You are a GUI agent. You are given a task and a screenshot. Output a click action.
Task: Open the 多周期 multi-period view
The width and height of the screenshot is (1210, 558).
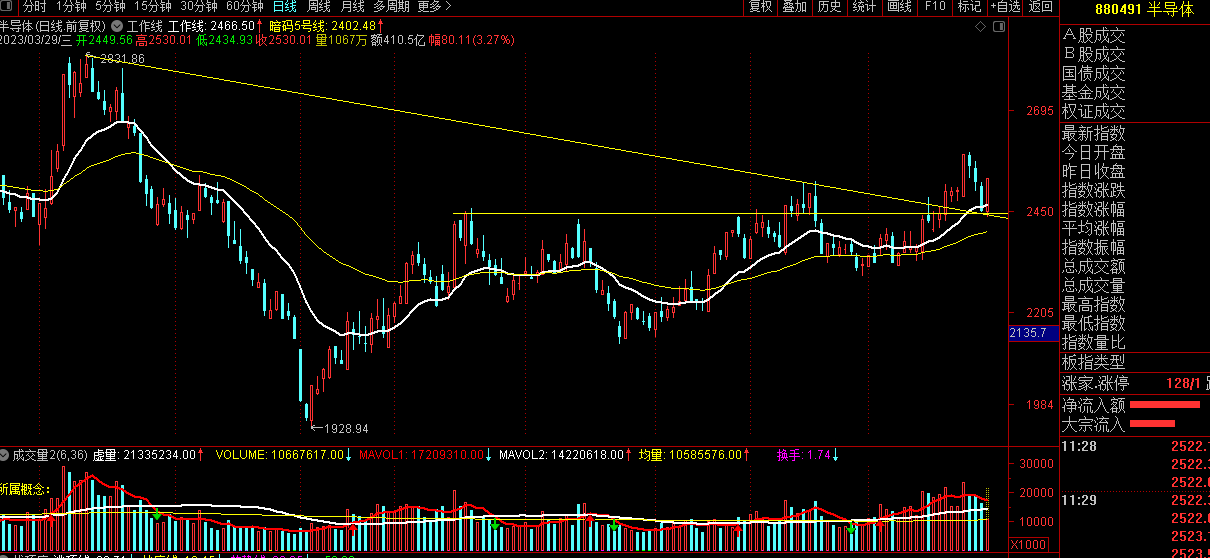pyautogui.click(x=392, y=6)
